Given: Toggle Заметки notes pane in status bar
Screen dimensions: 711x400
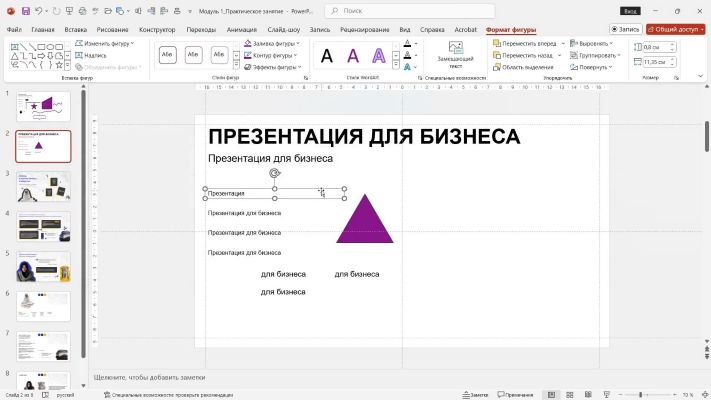Looking at the screenshot, I should [475, 395].
